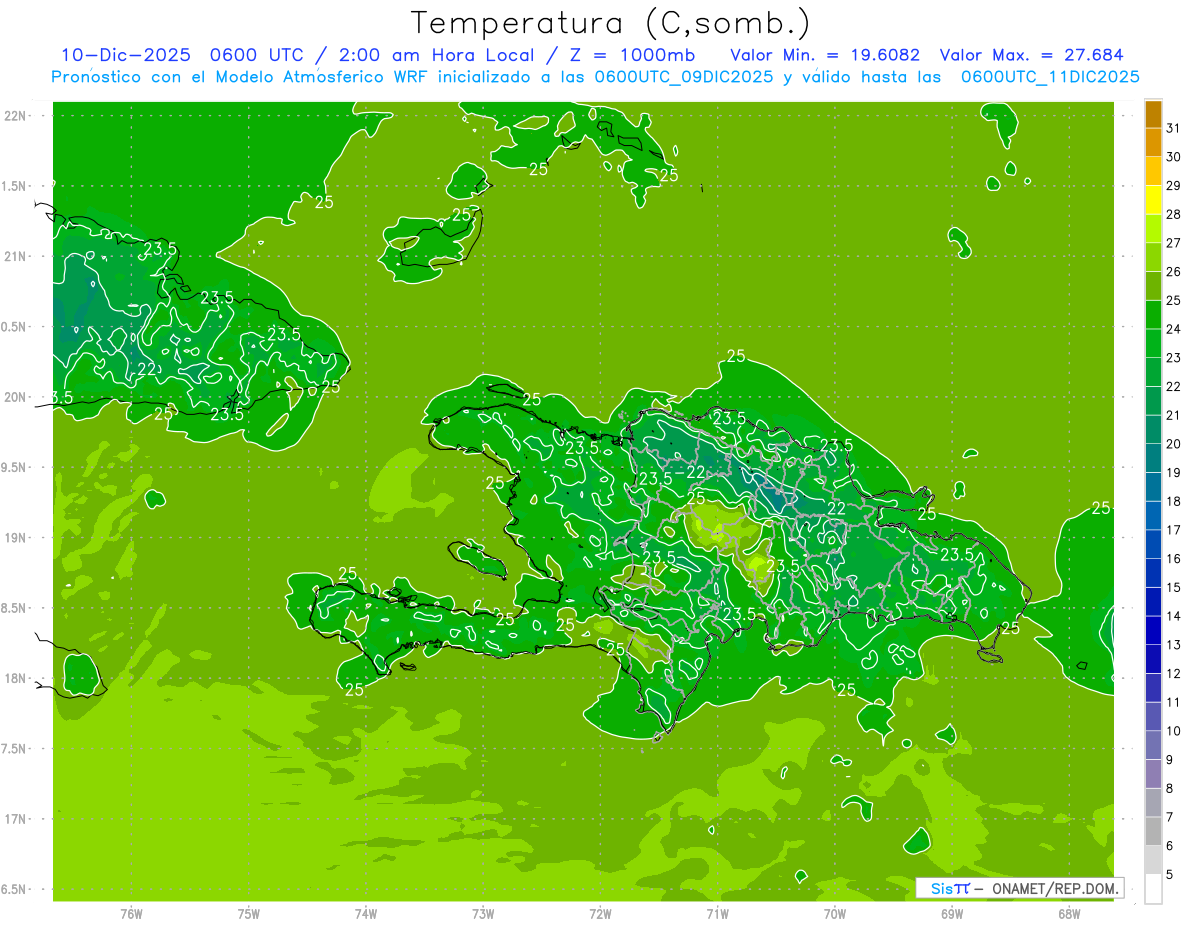The height and width of the screenshot is (927, 1200).
Task: Click the colorbar scale number "15"
Action: click(x=1173, y=588)
